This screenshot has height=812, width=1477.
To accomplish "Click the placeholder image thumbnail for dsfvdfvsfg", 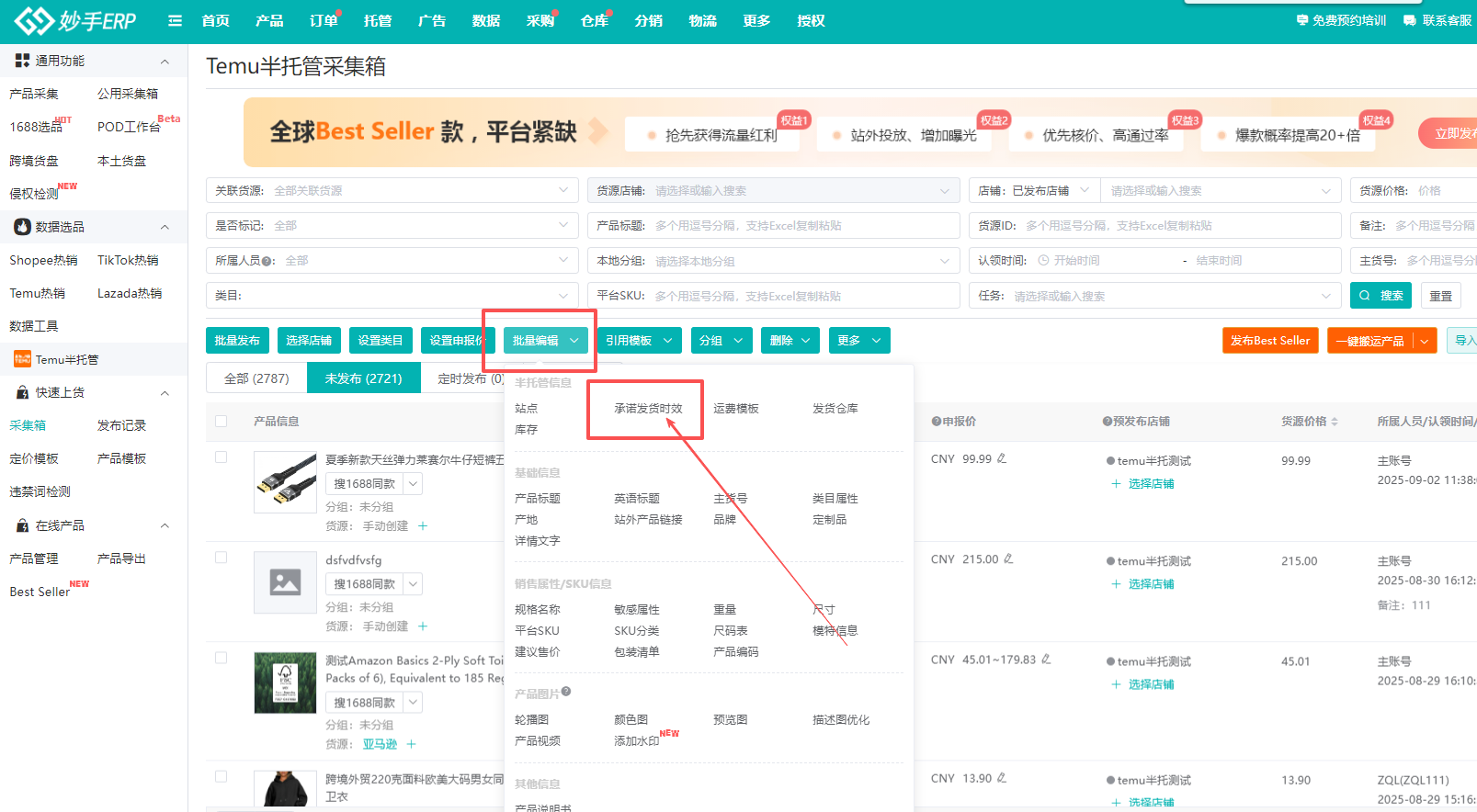I will tap(285, 581).
